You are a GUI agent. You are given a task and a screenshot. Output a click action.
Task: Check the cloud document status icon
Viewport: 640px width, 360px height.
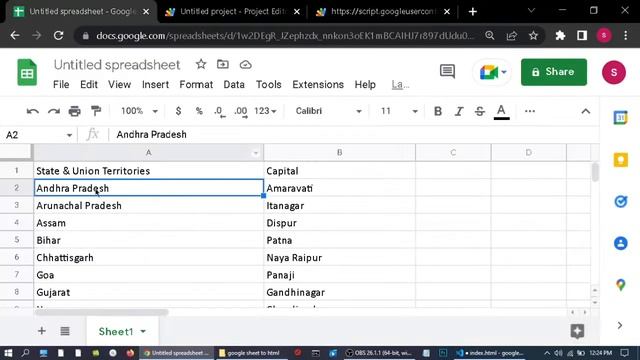245,64
